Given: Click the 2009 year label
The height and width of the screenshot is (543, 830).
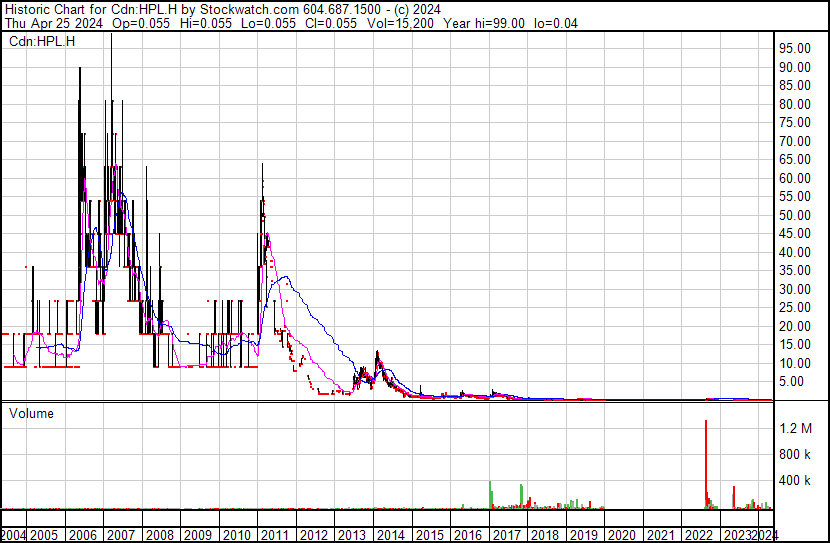Looking at the screenshot, I should [x=198, y=535].
